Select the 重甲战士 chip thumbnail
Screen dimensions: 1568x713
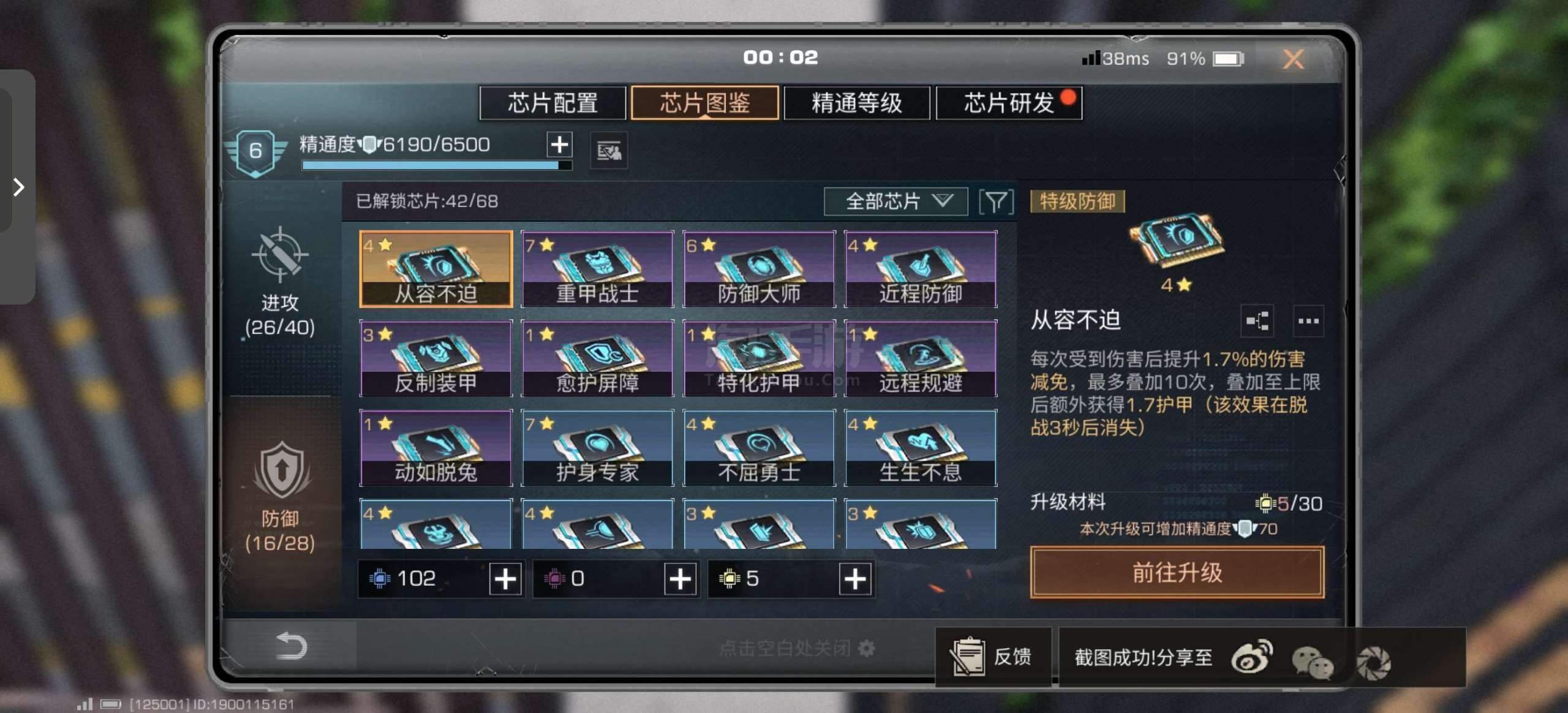click(597, 269)
